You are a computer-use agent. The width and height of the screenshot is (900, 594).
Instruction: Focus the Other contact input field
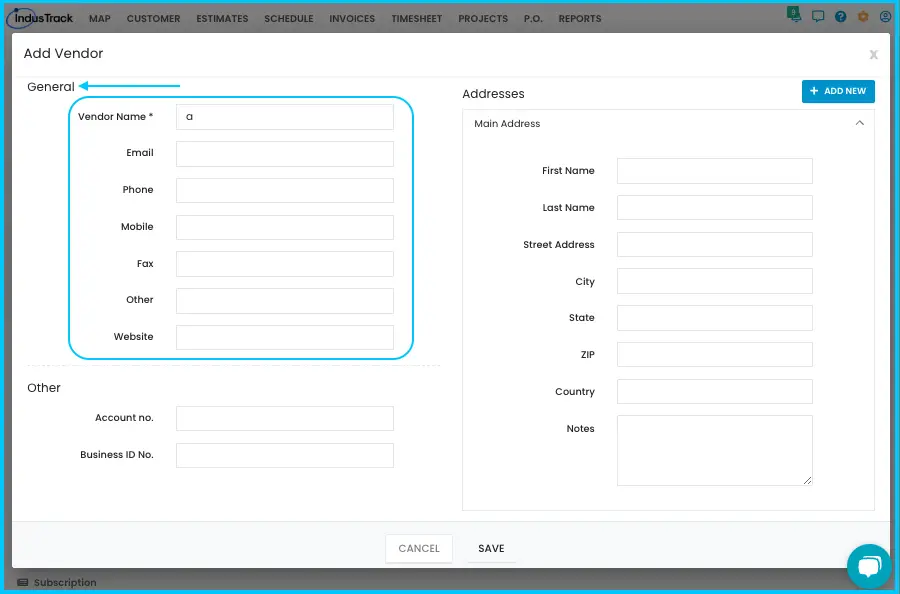[x=285, y=301]
